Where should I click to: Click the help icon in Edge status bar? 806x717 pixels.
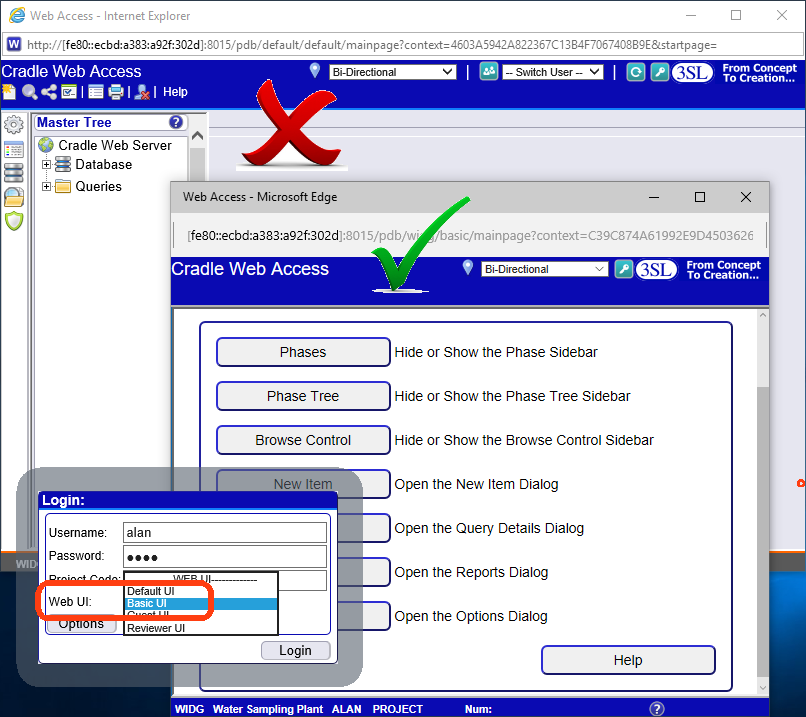coord(656,709)
